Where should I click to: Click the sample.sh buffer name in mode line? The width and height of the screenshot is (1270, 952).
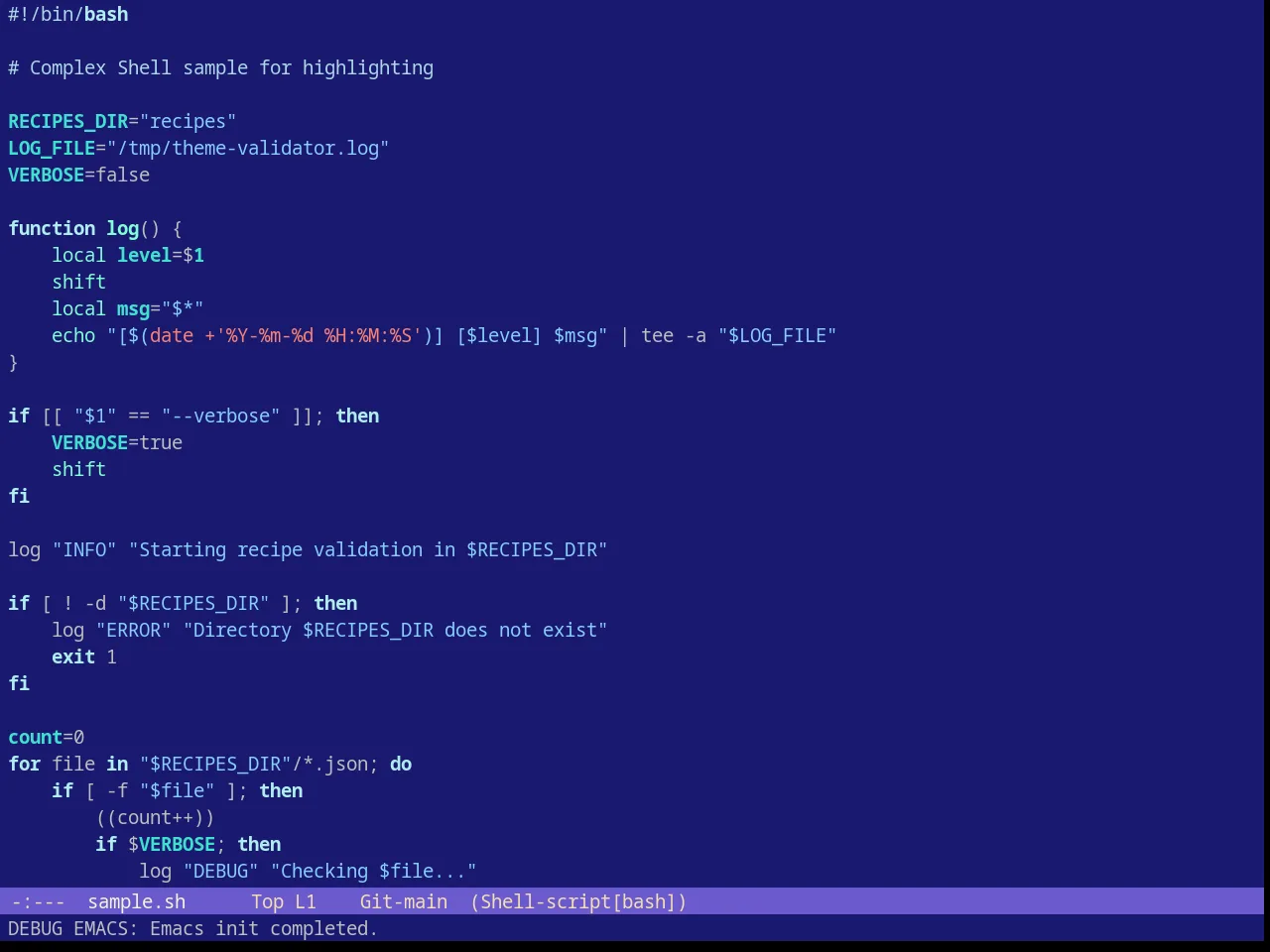click(137, 901)
